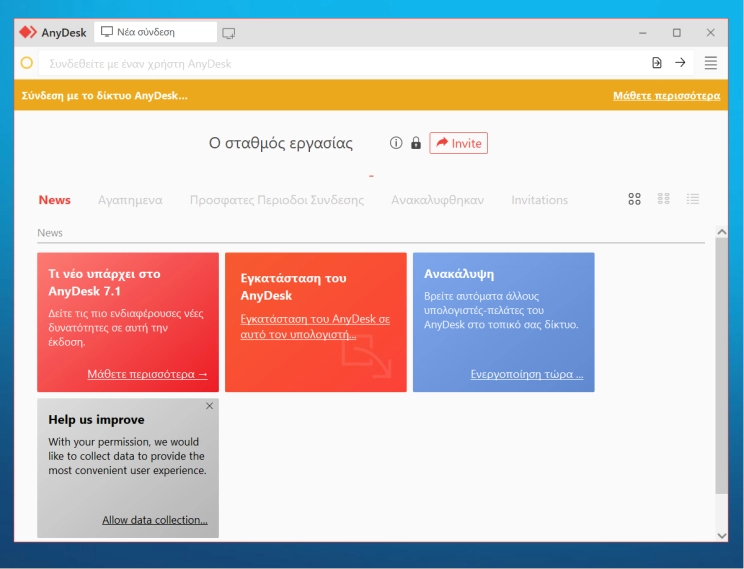Switch to small tiles view

coord(663,199)
